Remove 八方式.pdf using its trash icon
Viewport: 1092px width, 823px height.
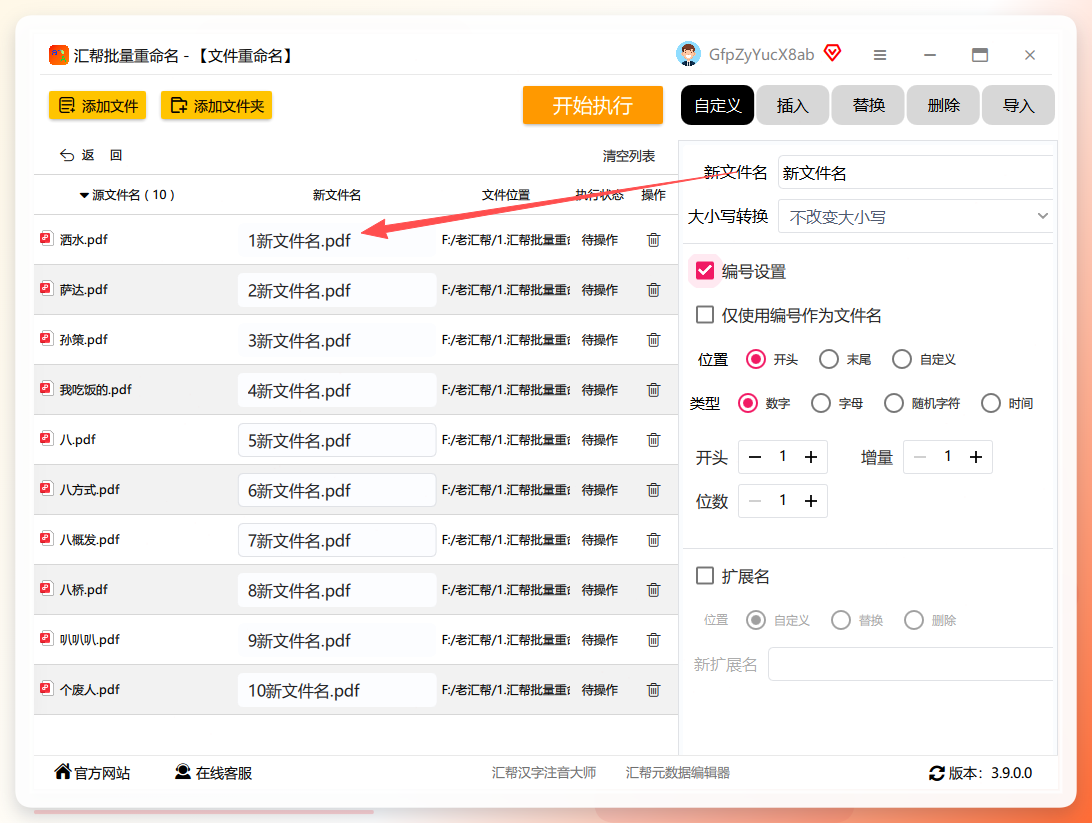click(x=653, y=490)
